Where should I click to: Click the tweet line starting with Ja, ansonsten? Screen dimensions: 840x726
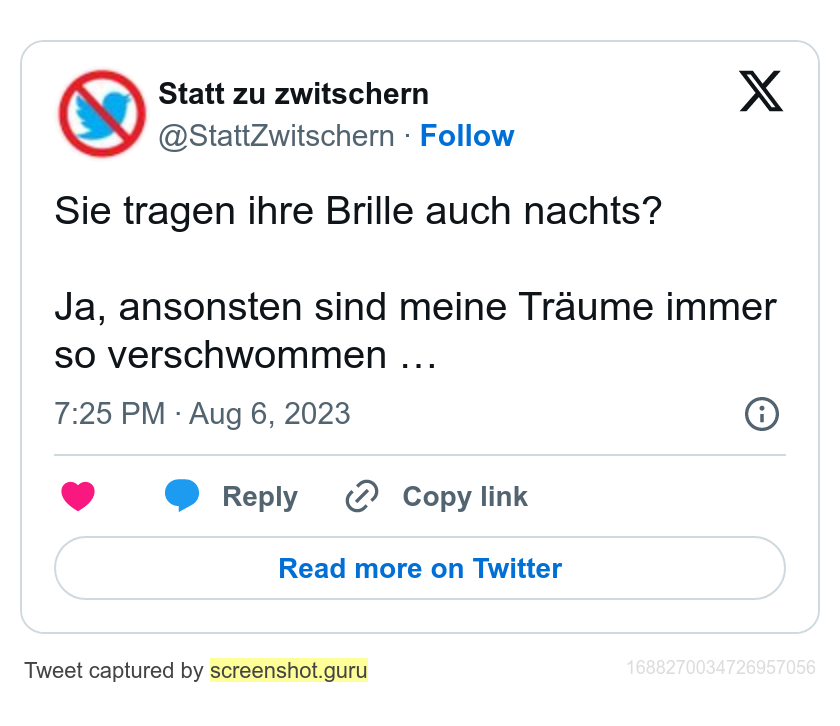coord(416,307)
